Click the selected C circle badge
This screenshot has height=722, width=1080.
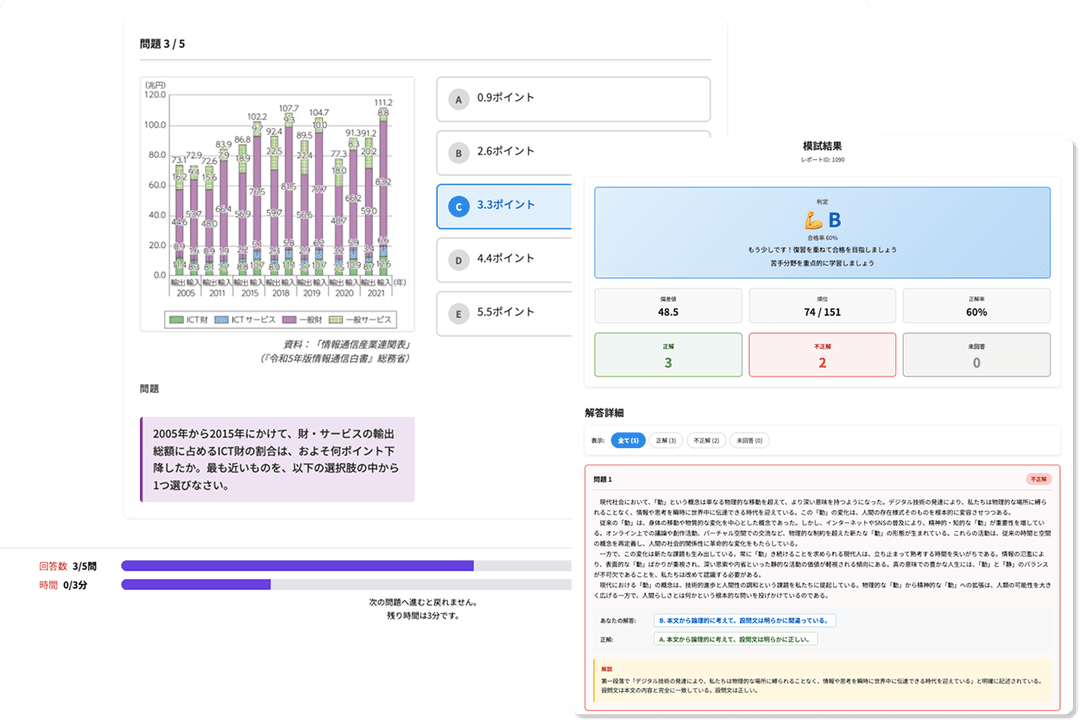(458, 207)
